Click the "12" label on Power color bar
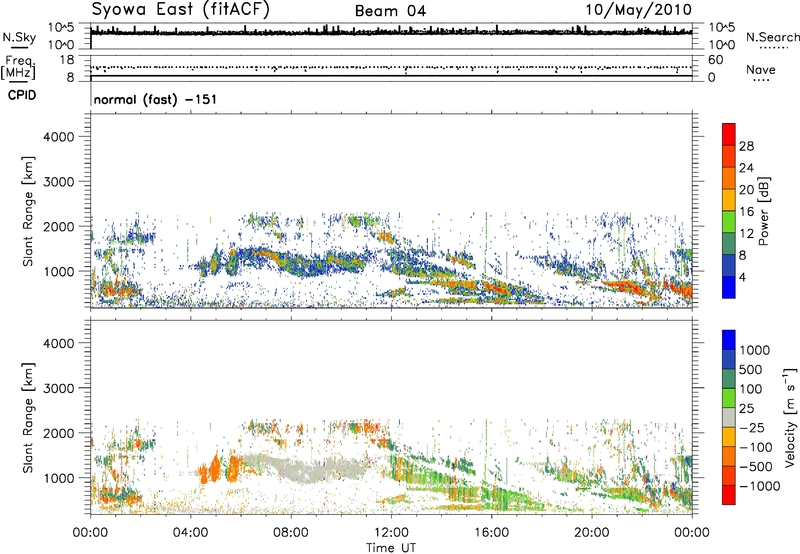This screenshot has width=800, height=554. coord(746,234)
